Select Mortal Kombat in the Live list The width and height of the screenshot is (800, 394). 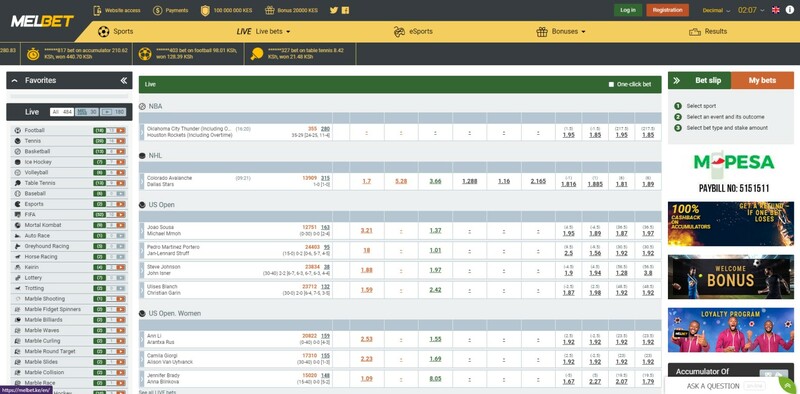pyautogui.click(x=43, y=225)
